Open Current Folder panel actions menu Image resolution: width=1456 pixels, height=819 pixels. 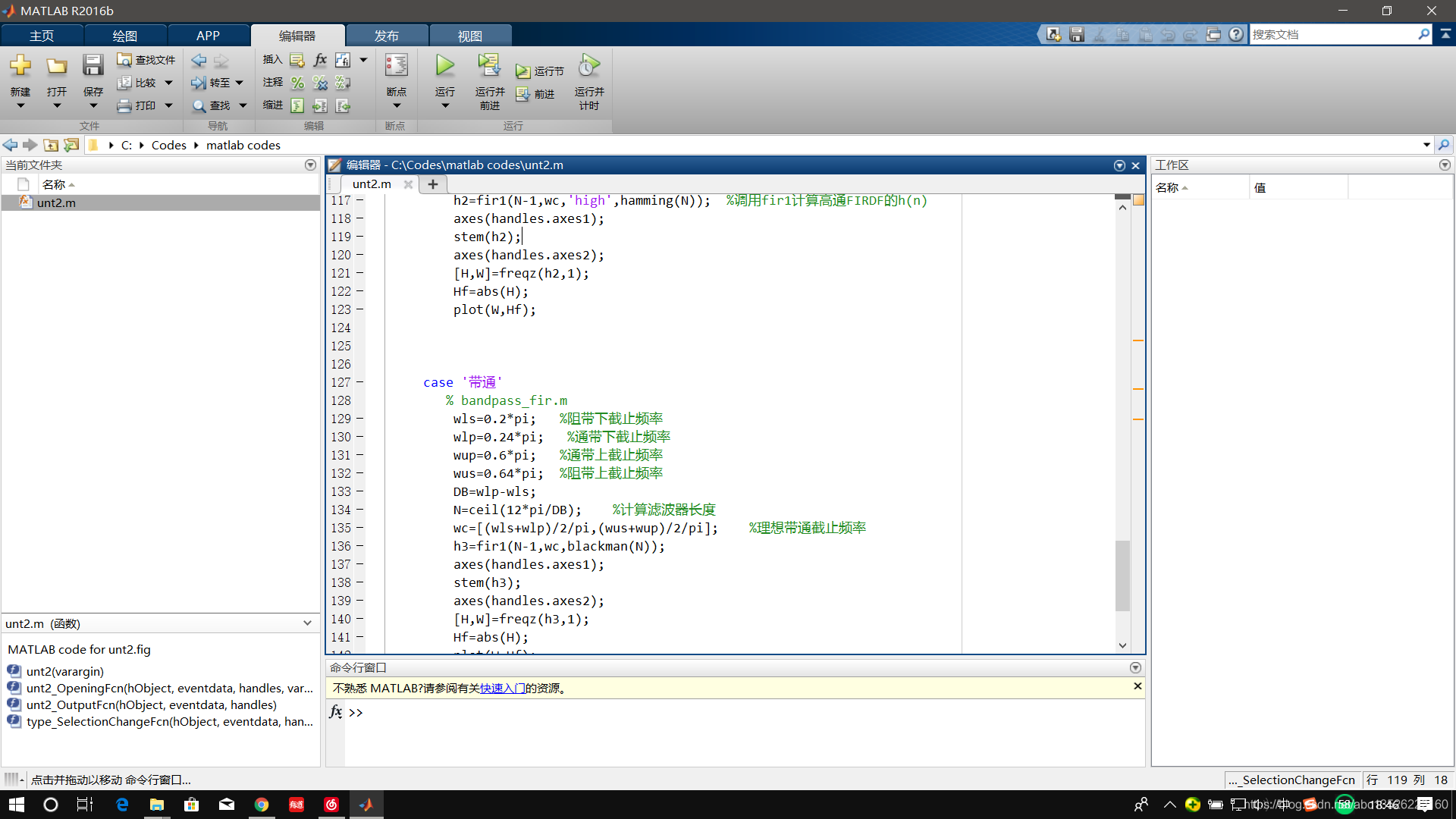tap(310, 165)
